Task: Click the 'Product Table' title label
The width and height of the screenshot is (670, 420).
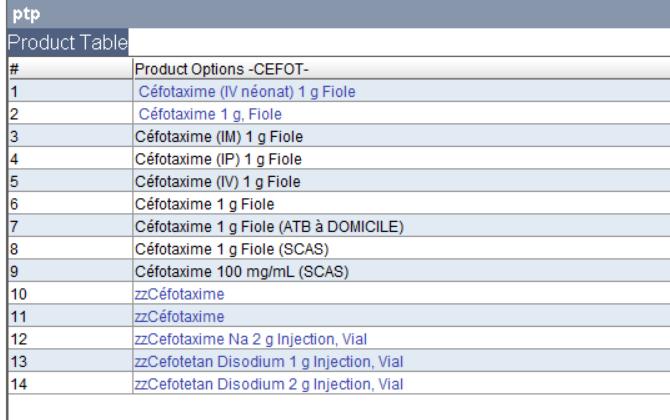Action: point(67,43)
